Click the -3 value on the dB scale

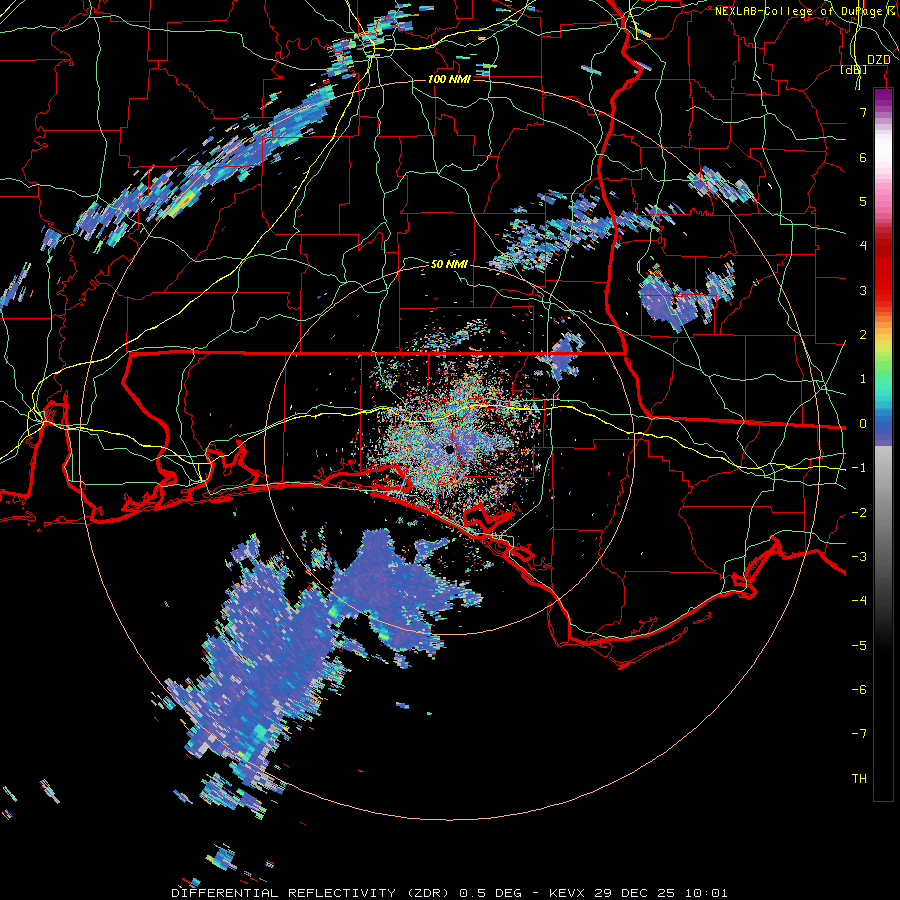pyautogui.click(x=859, y=557)
